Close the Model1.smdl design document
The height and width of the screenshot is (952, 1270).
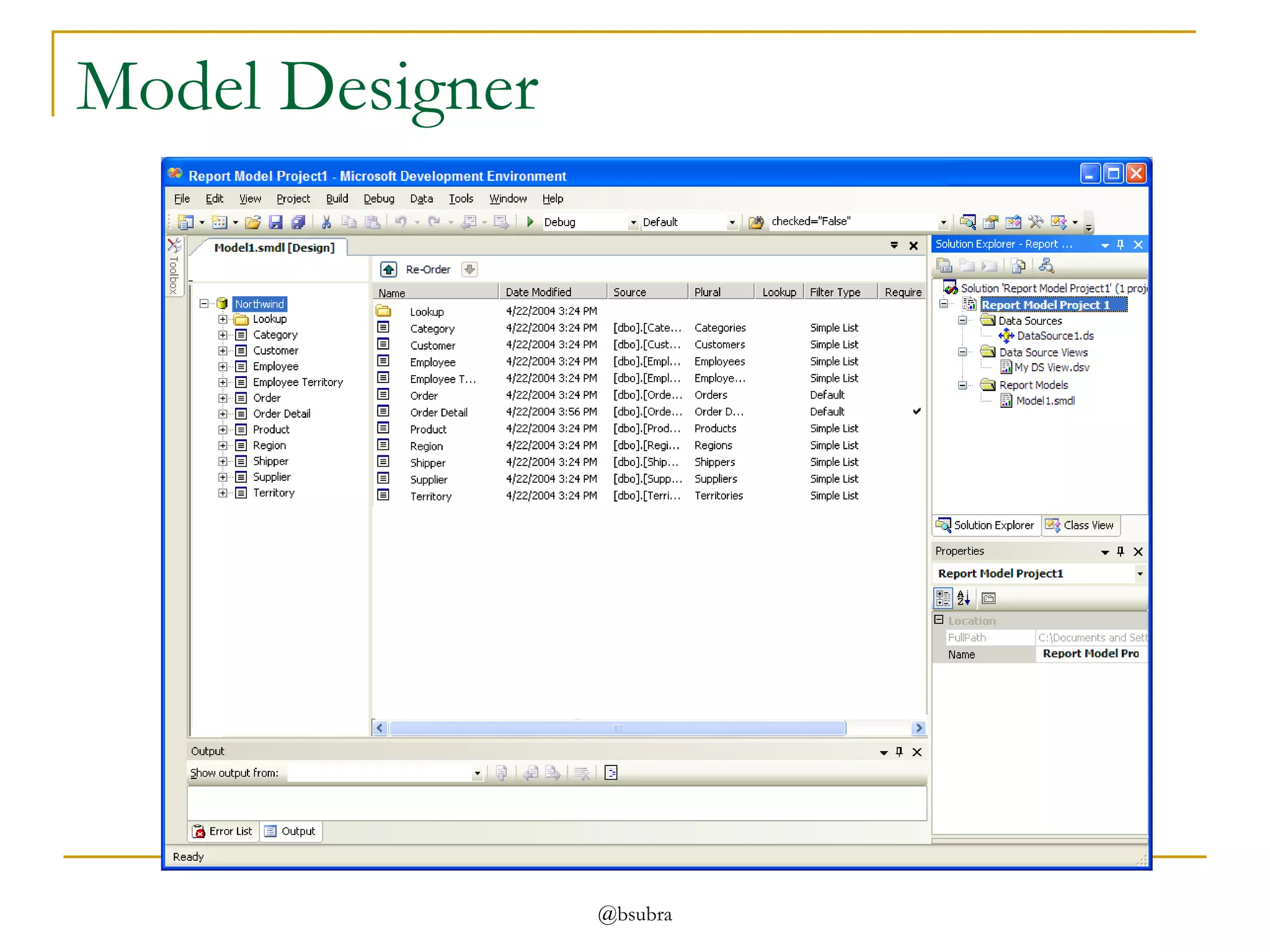(x=913, y=245)
